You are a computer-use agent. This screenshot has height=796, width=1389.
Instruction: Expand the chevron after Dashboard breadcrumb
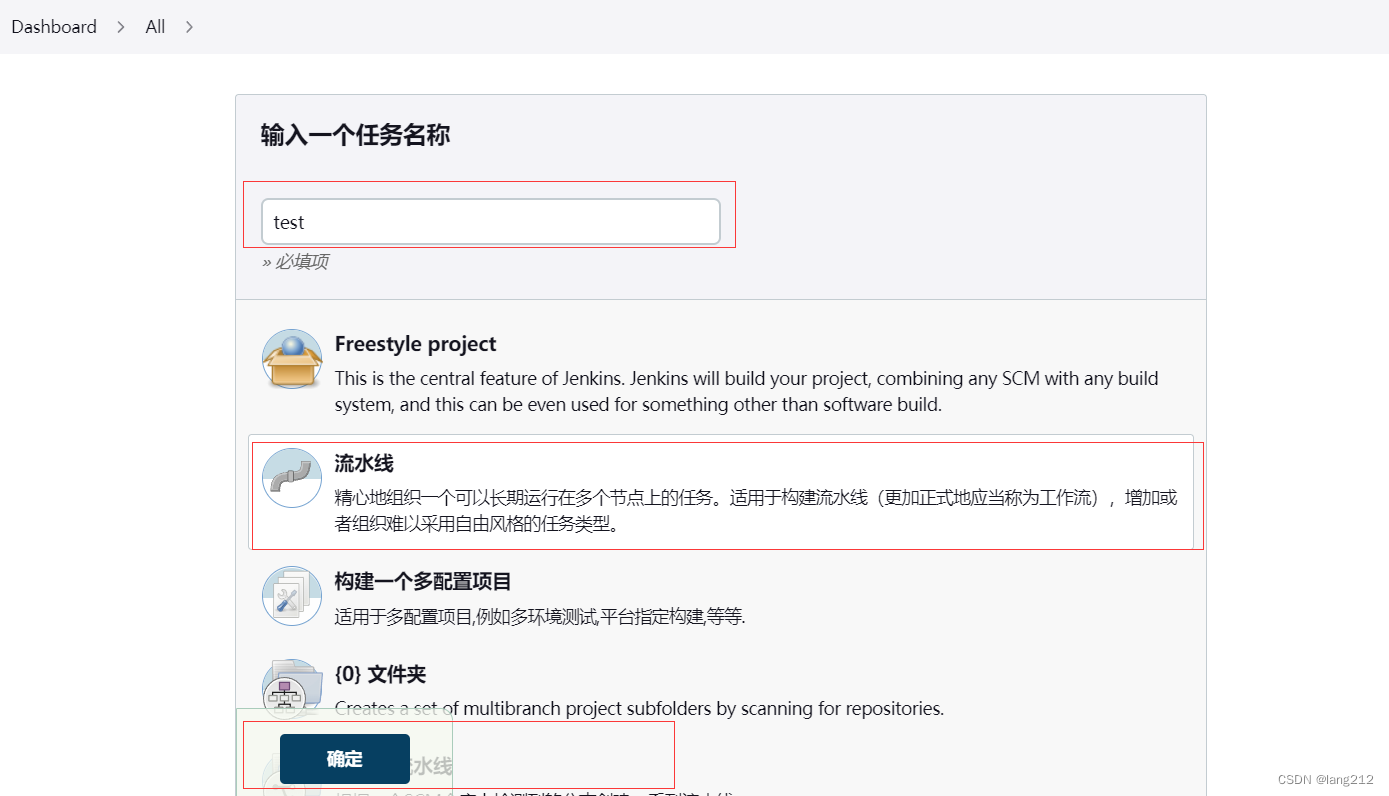click(121, 27)
